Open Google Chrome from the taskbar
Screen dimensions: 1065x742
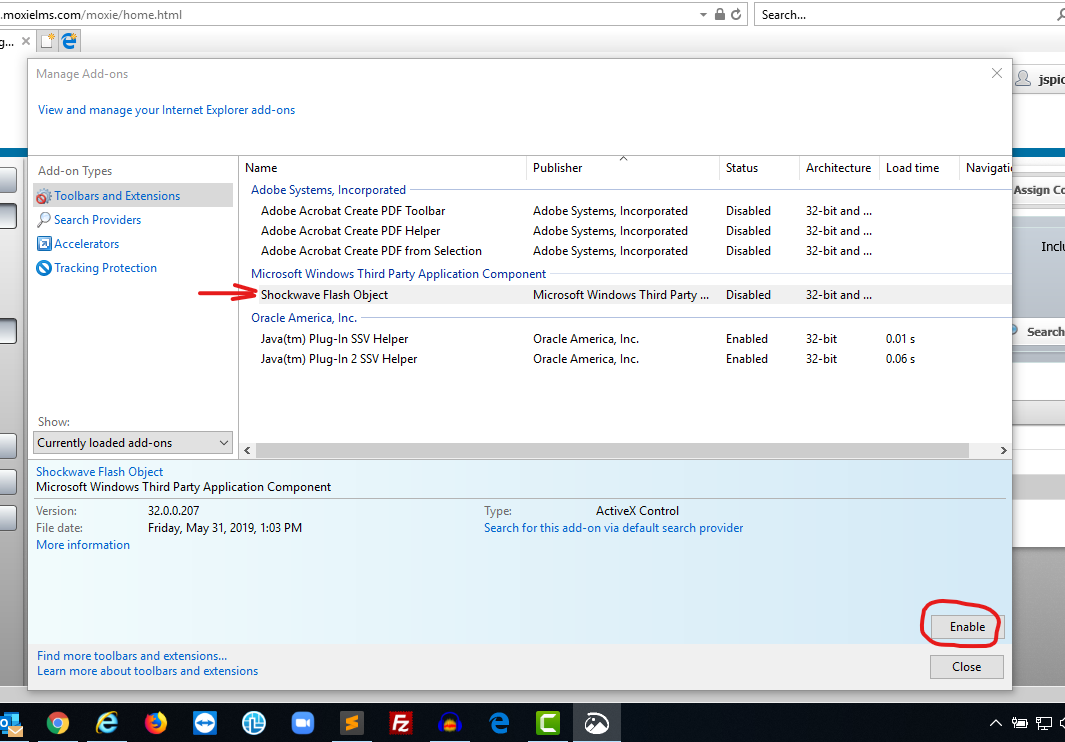58,724
